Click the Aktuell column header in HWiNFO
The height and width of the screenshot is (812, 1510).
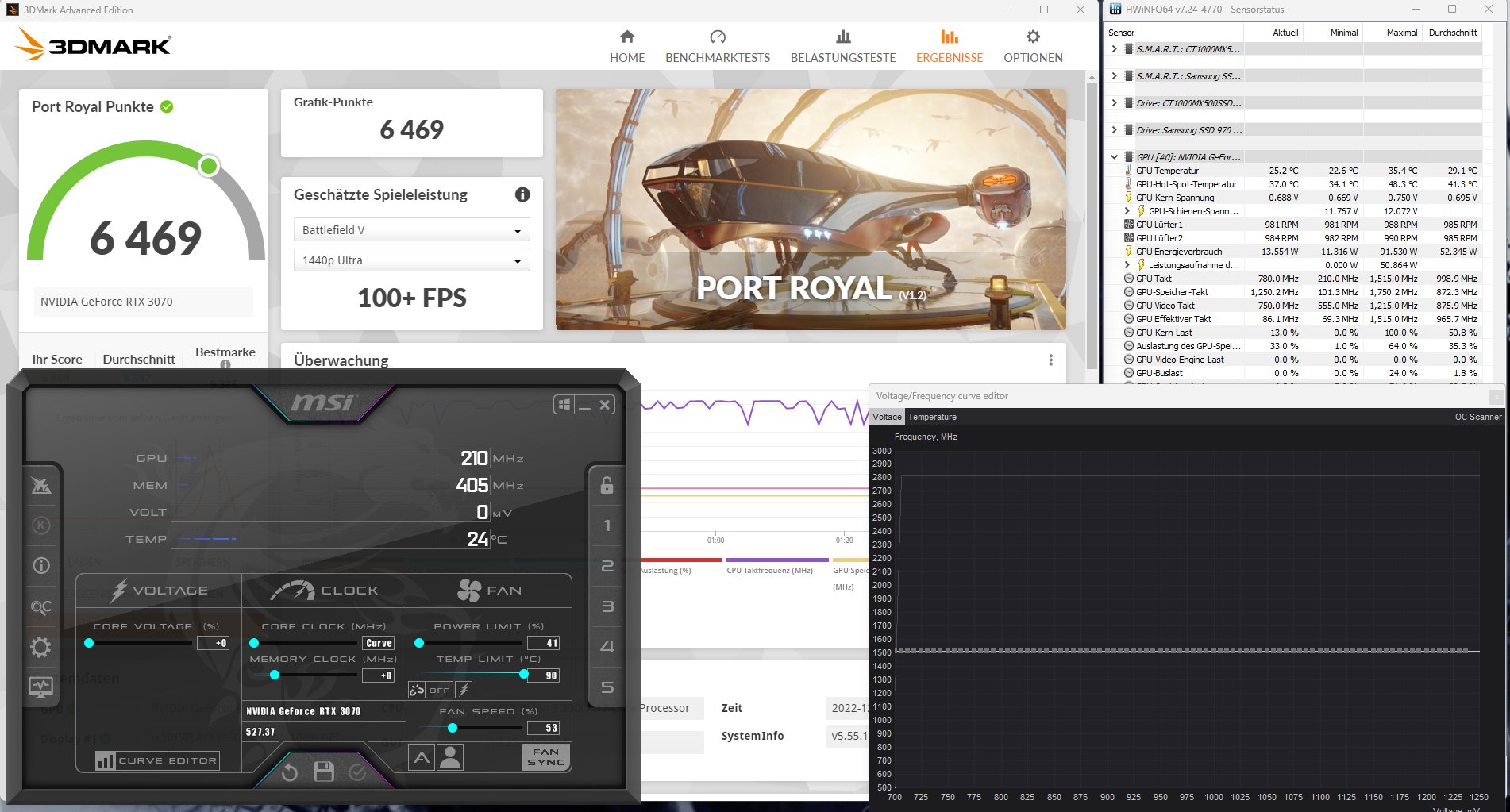[x=1273, y=33]
